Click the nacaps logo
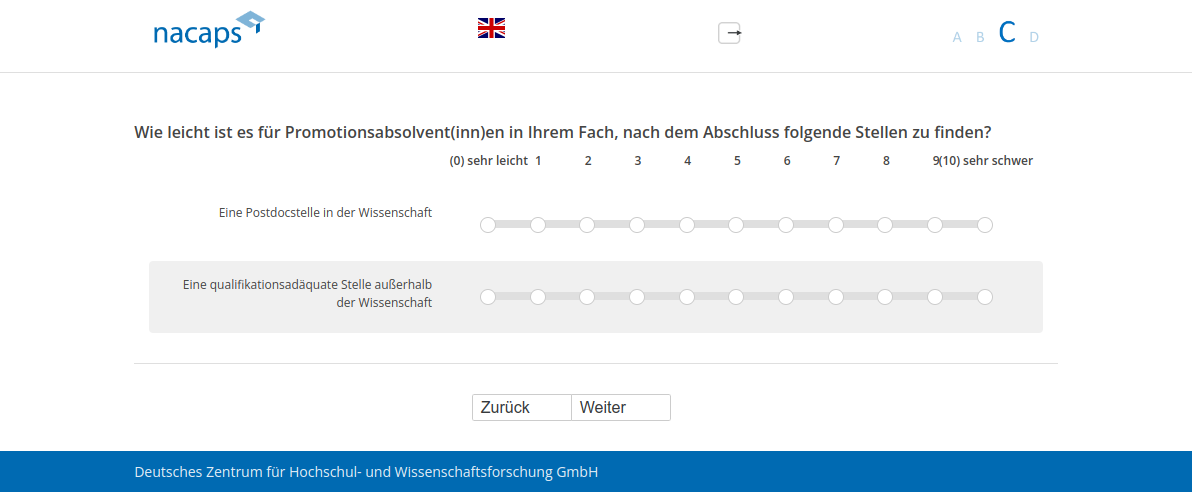 (x=208, y=30)
